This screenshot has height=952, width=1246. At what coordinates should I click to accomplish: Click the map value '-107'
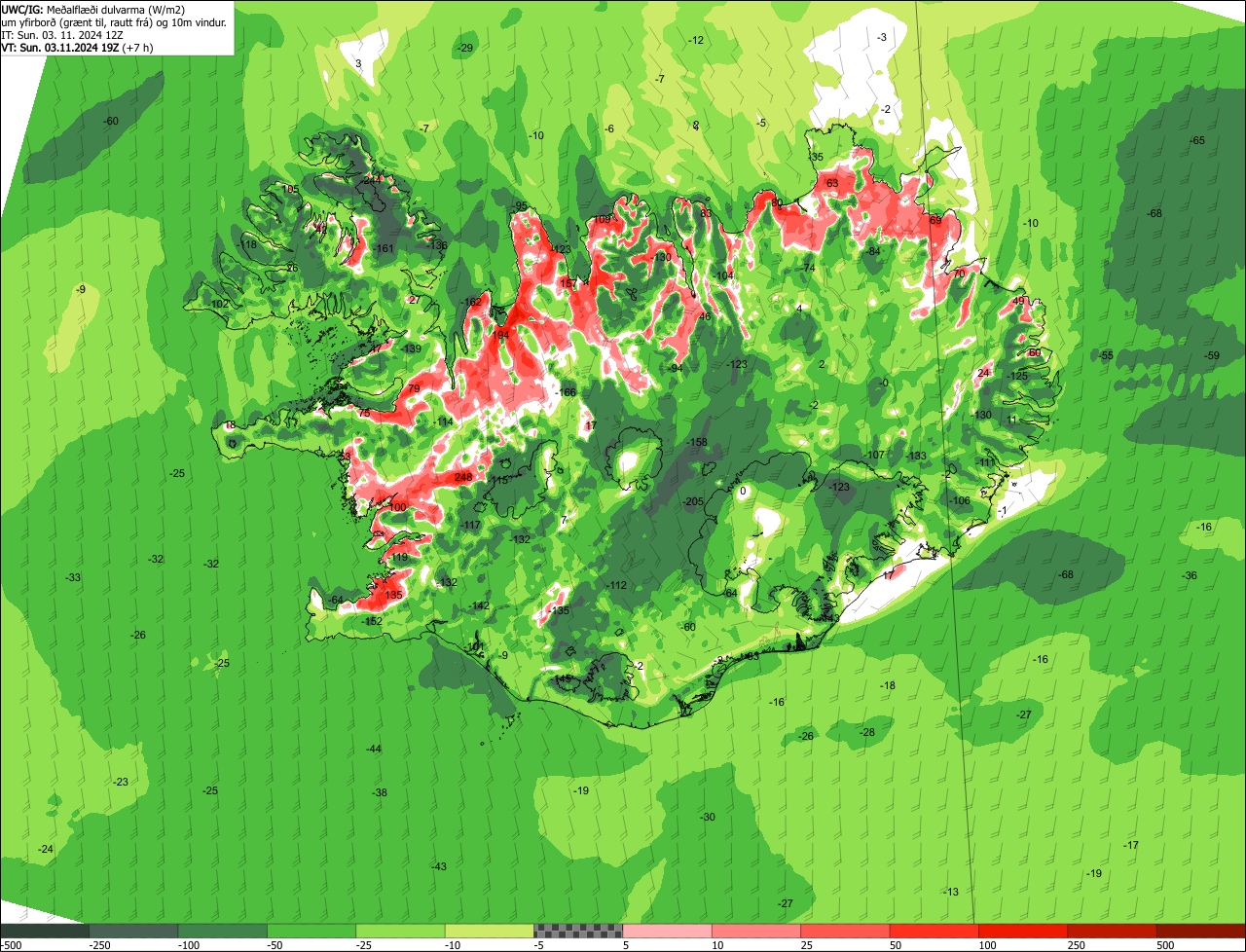[x=873, y=456]
